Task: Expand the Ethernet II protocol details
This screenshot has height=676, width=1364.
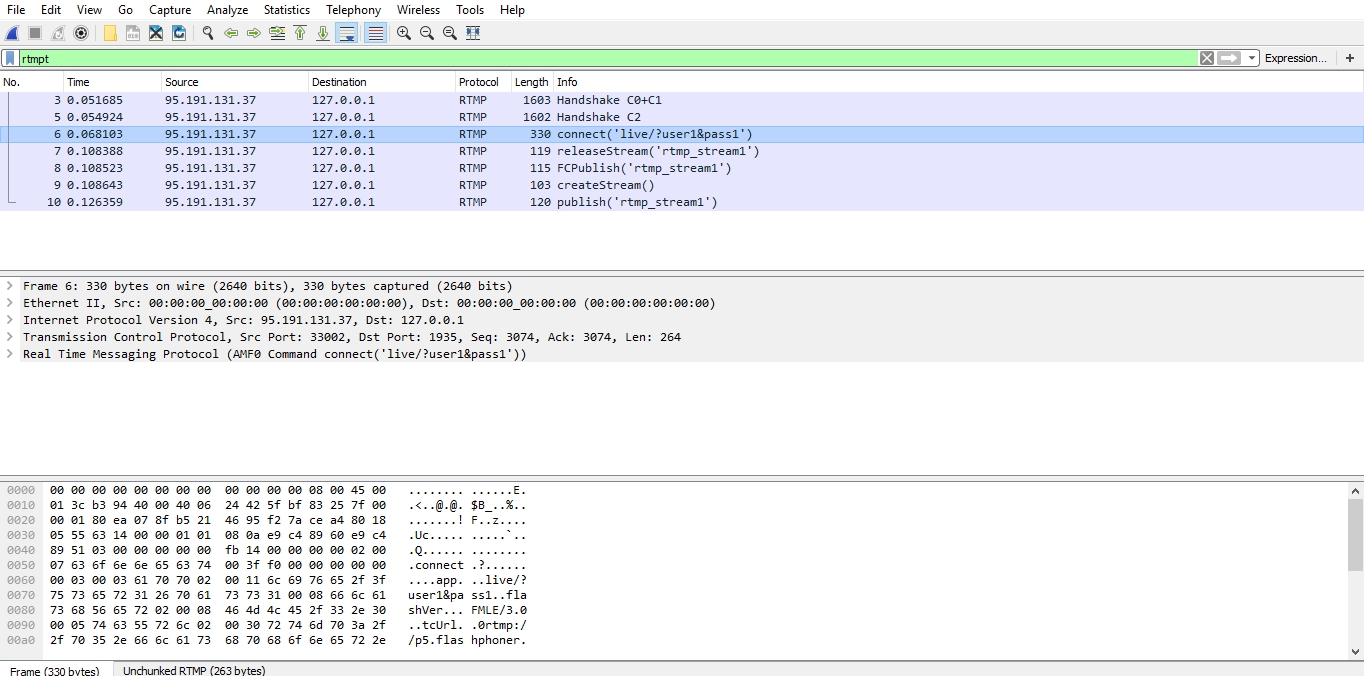Action: (10, 303)
